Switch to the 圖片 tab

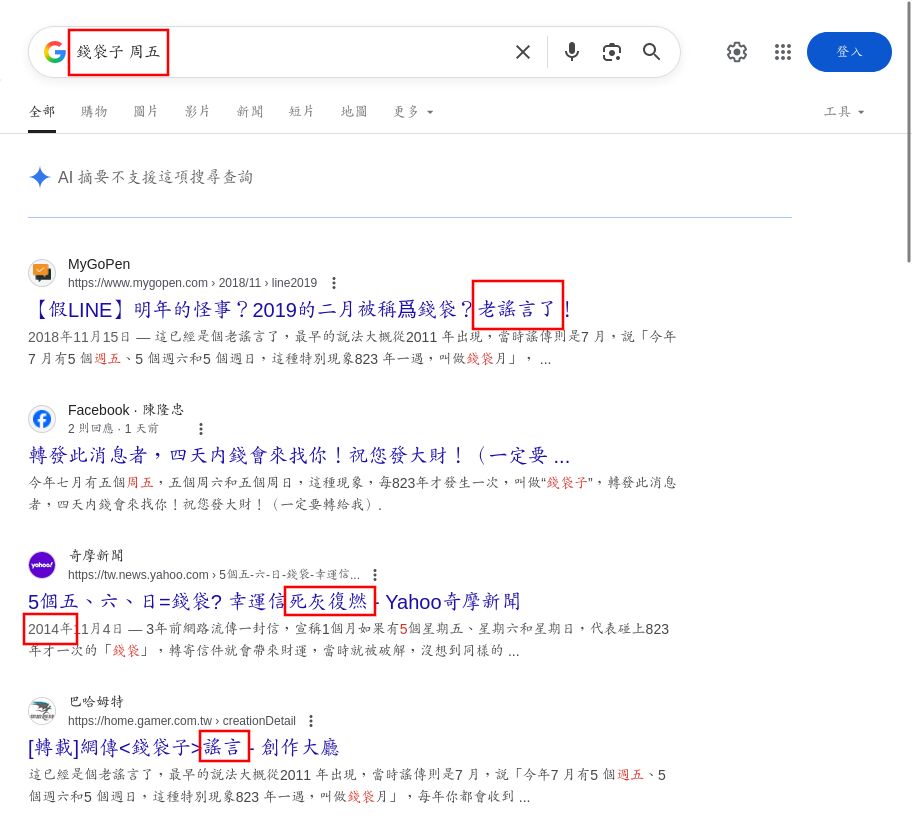pos(146,112)
